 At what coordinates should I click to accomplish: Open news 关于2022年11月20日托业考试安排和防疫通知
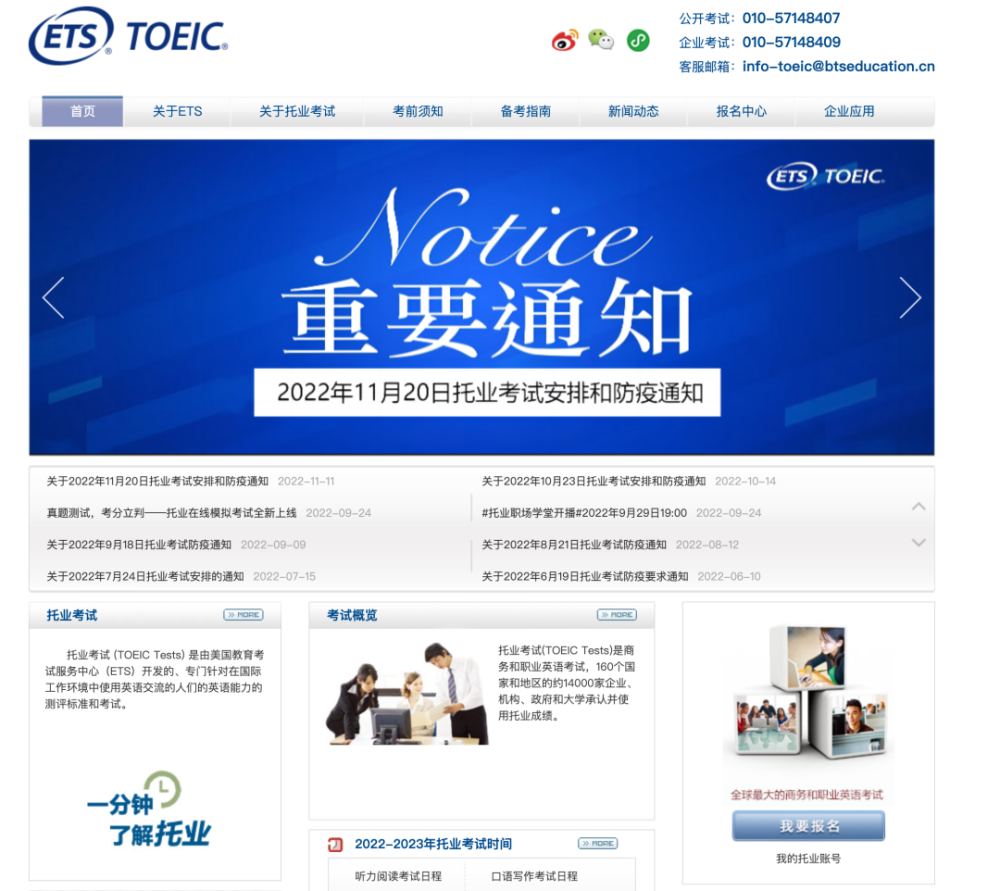[x=158, y=481]
